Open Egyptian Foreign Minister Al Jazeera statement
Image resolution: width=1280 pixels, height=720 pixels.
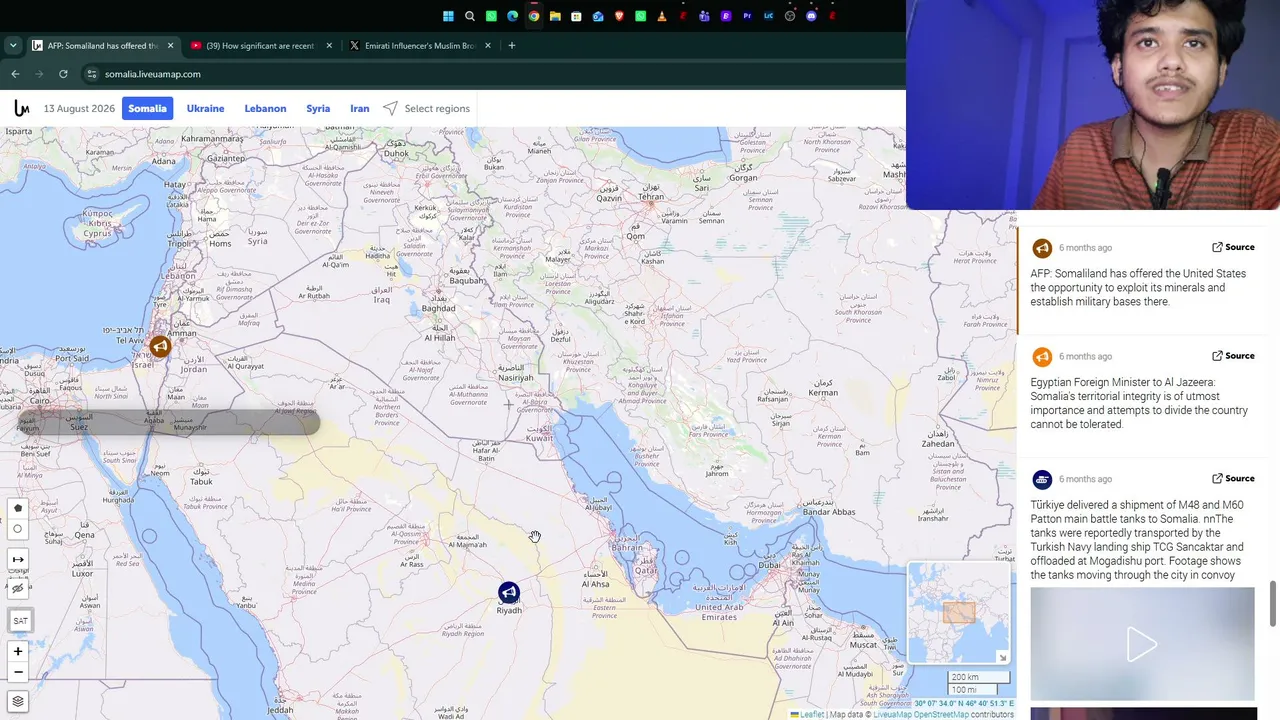(x=1139, y=403)
